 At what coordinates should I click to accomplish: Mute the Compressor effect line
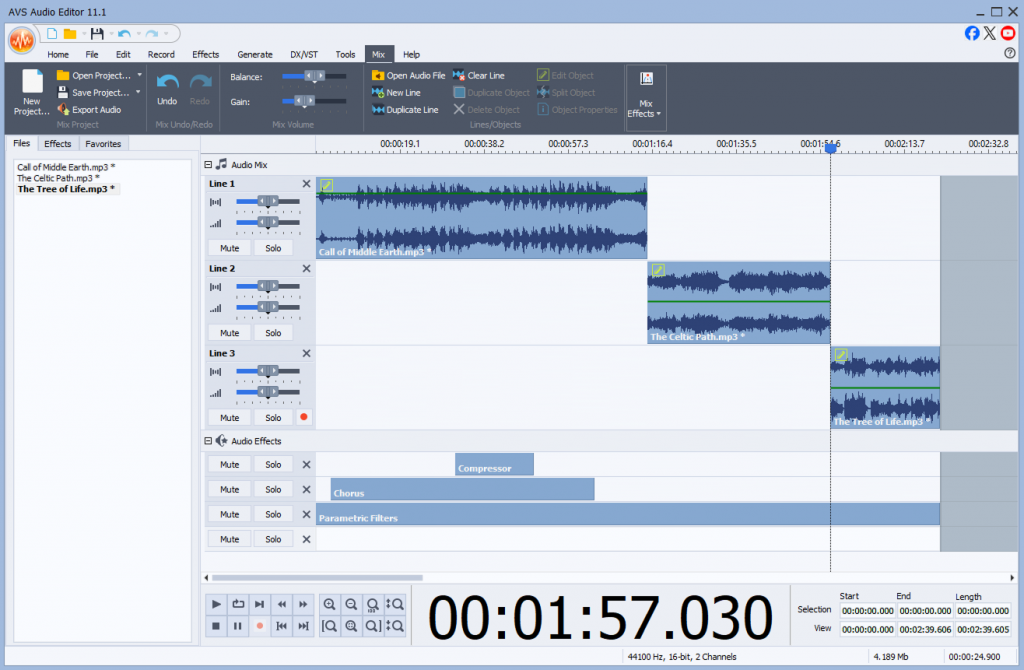tap(229, 465)
